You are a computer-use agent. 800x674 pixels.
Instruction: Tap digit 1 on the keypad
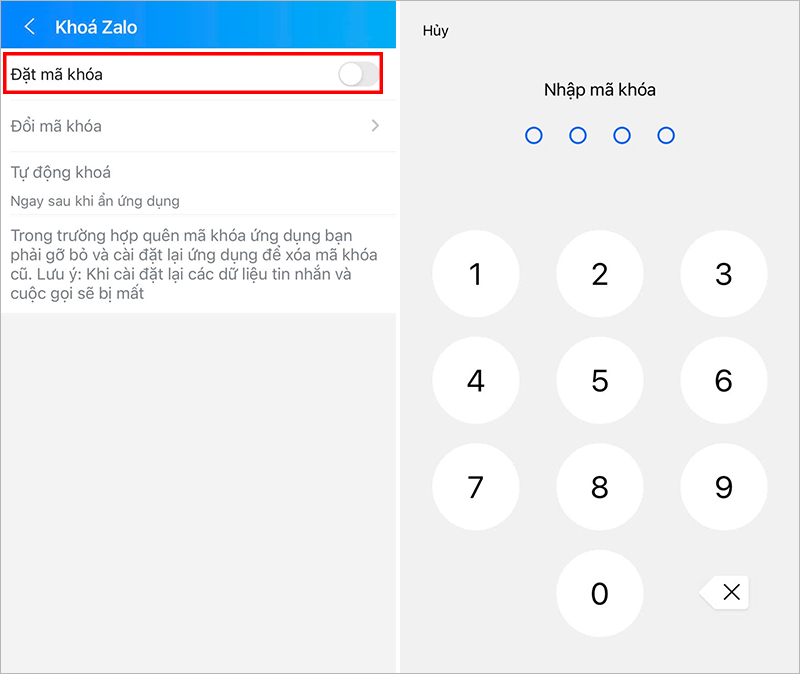(476, 274)
